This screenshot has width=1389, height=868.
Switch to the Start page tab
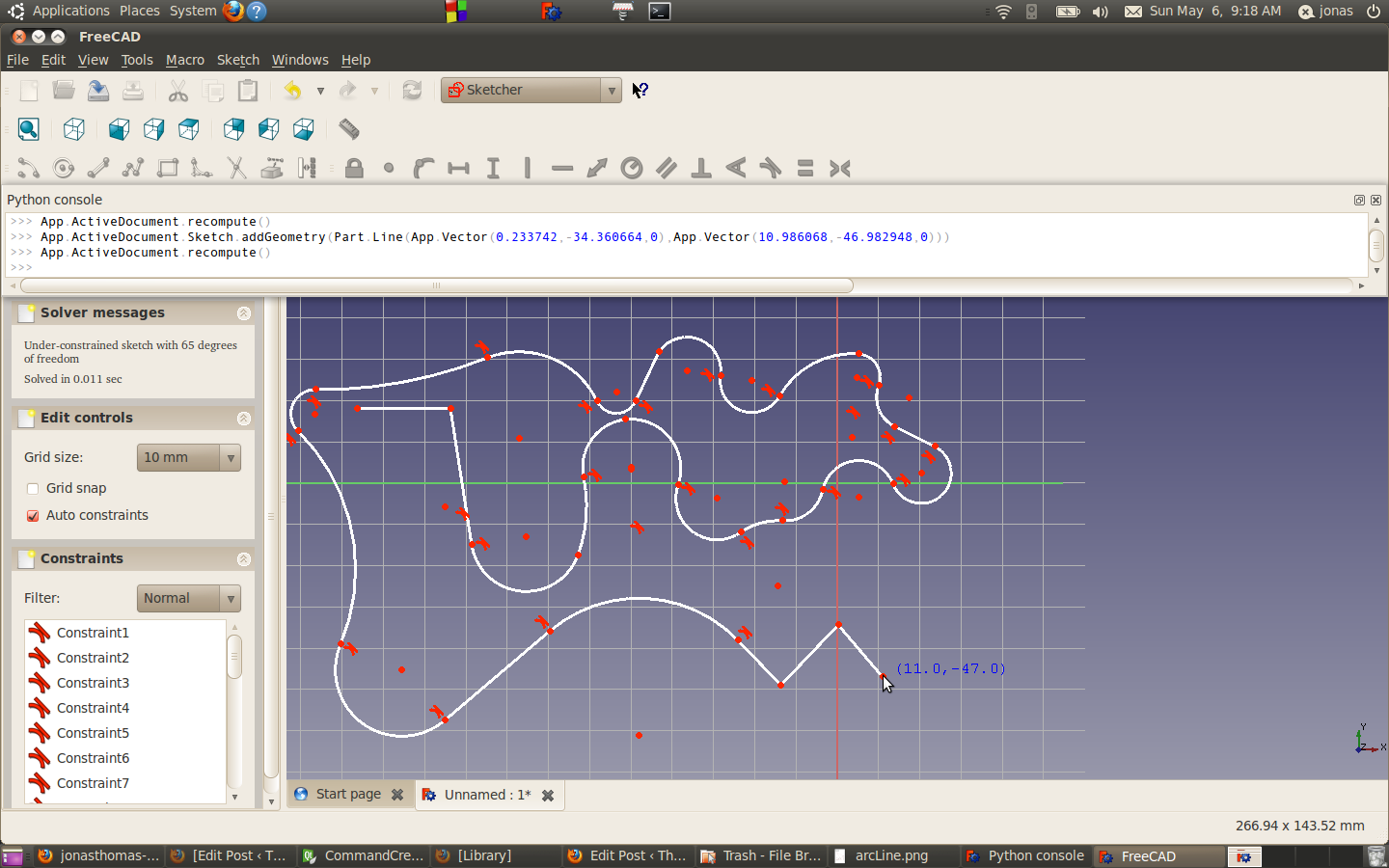click(347, 795)
